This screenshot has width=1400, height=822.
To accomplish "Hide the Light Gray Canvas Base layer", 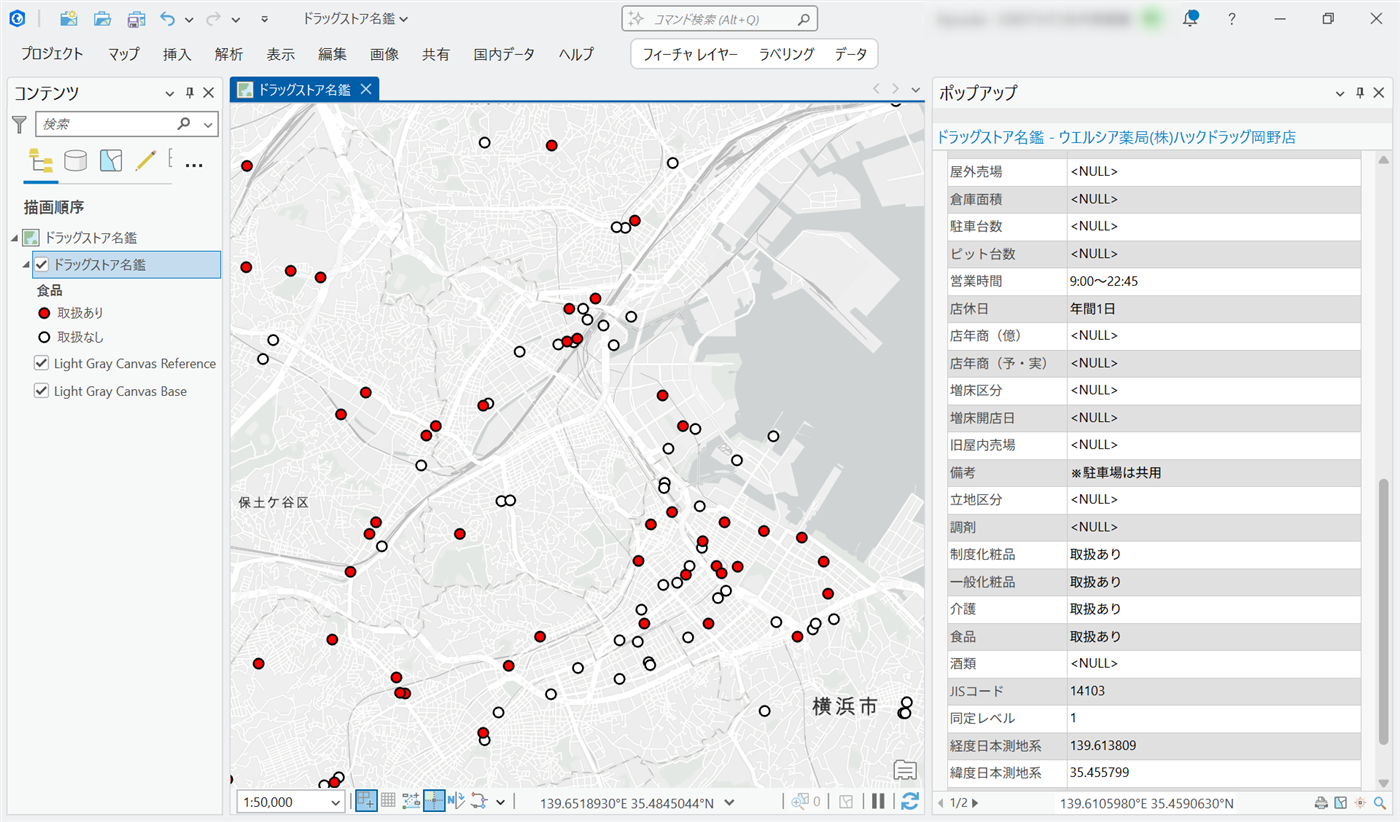I will tap(42, 391).
